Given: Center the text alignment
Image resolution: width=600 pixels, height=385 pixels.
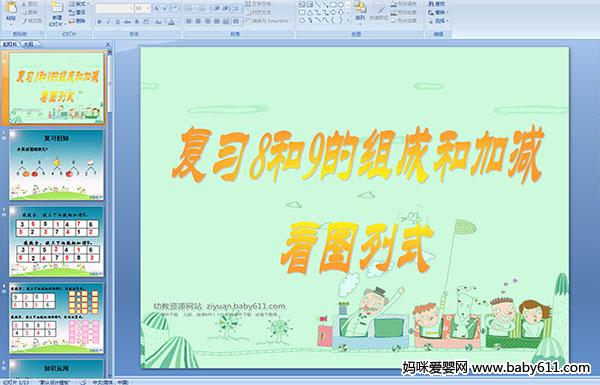Looking at the screenshot, I should 198,21.
